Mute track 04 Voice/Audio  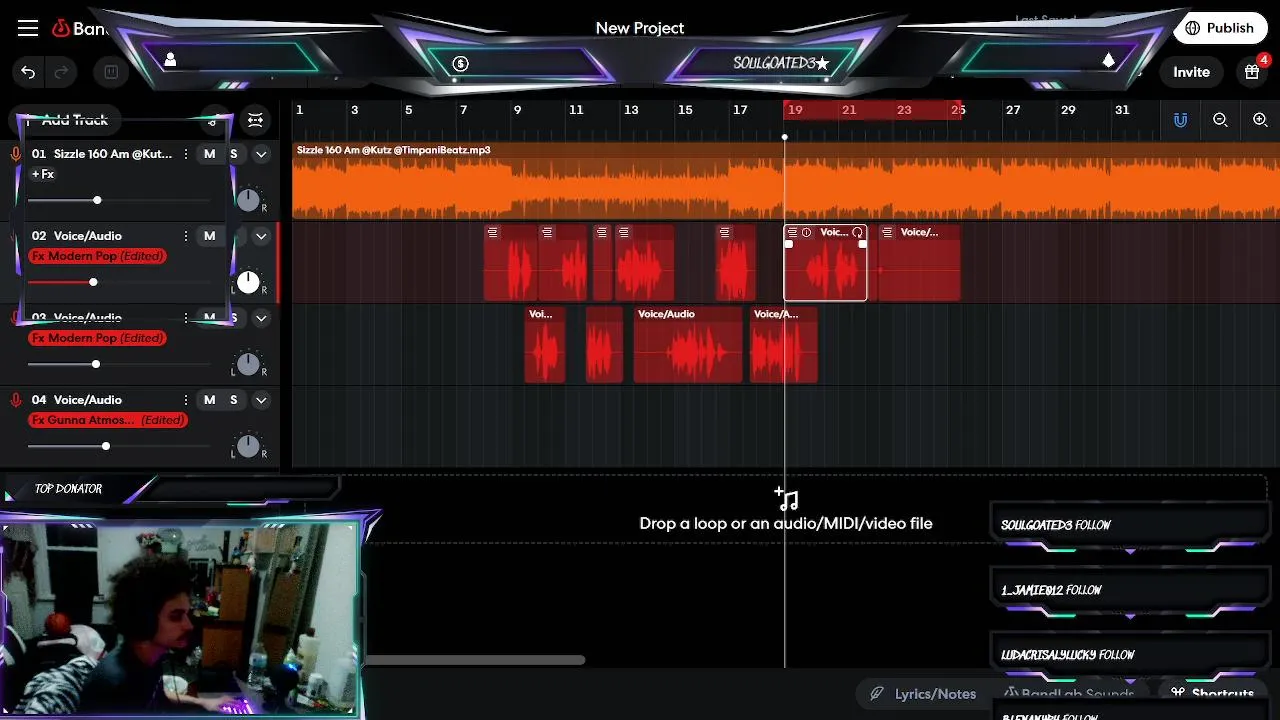point(209,400)
